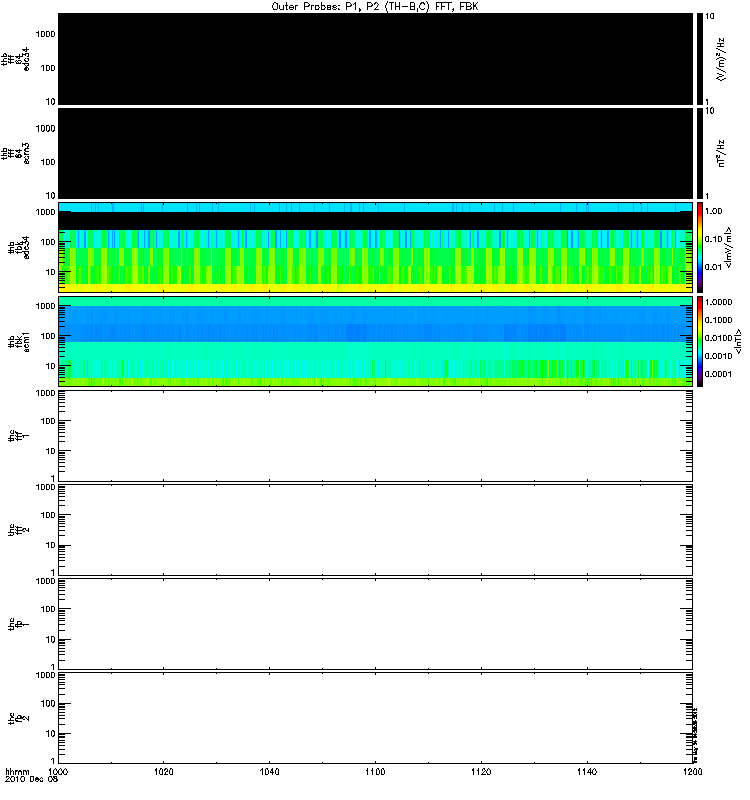Click the '1100' time tick label
This screenshot has width=750, height=800.
375,771
